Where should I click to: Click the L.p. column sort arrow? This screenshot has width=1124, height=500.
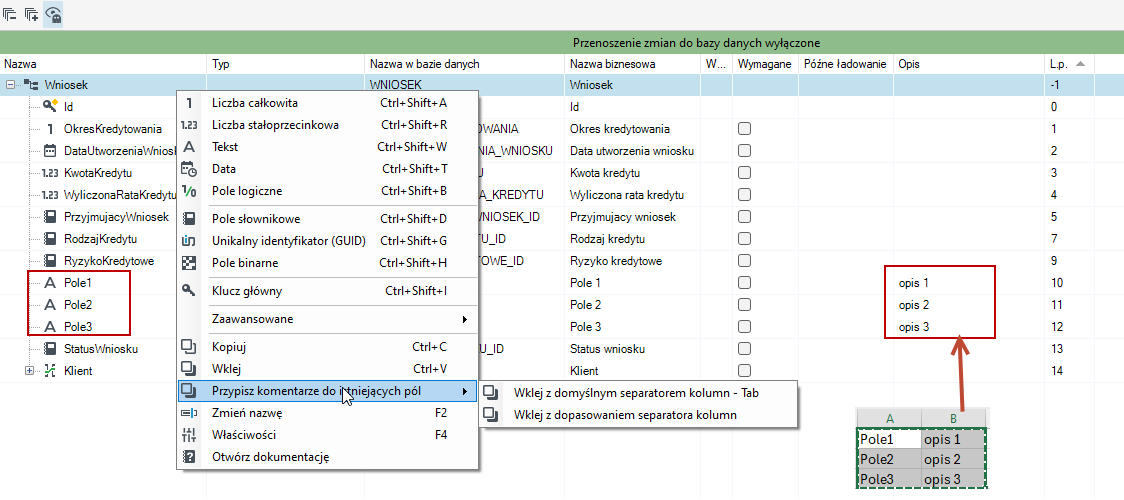(x=1080, y=64)
